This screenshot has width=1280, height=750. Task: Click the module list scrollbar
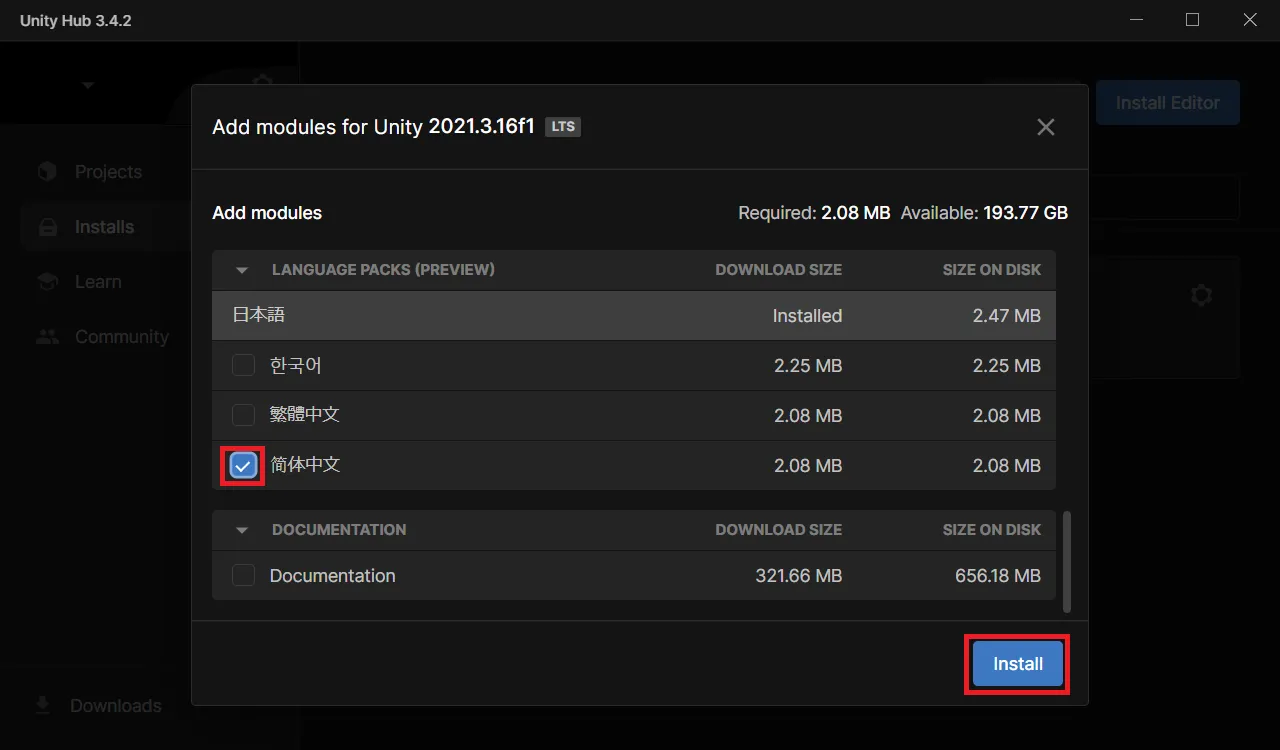click(x=1066, y=562)
